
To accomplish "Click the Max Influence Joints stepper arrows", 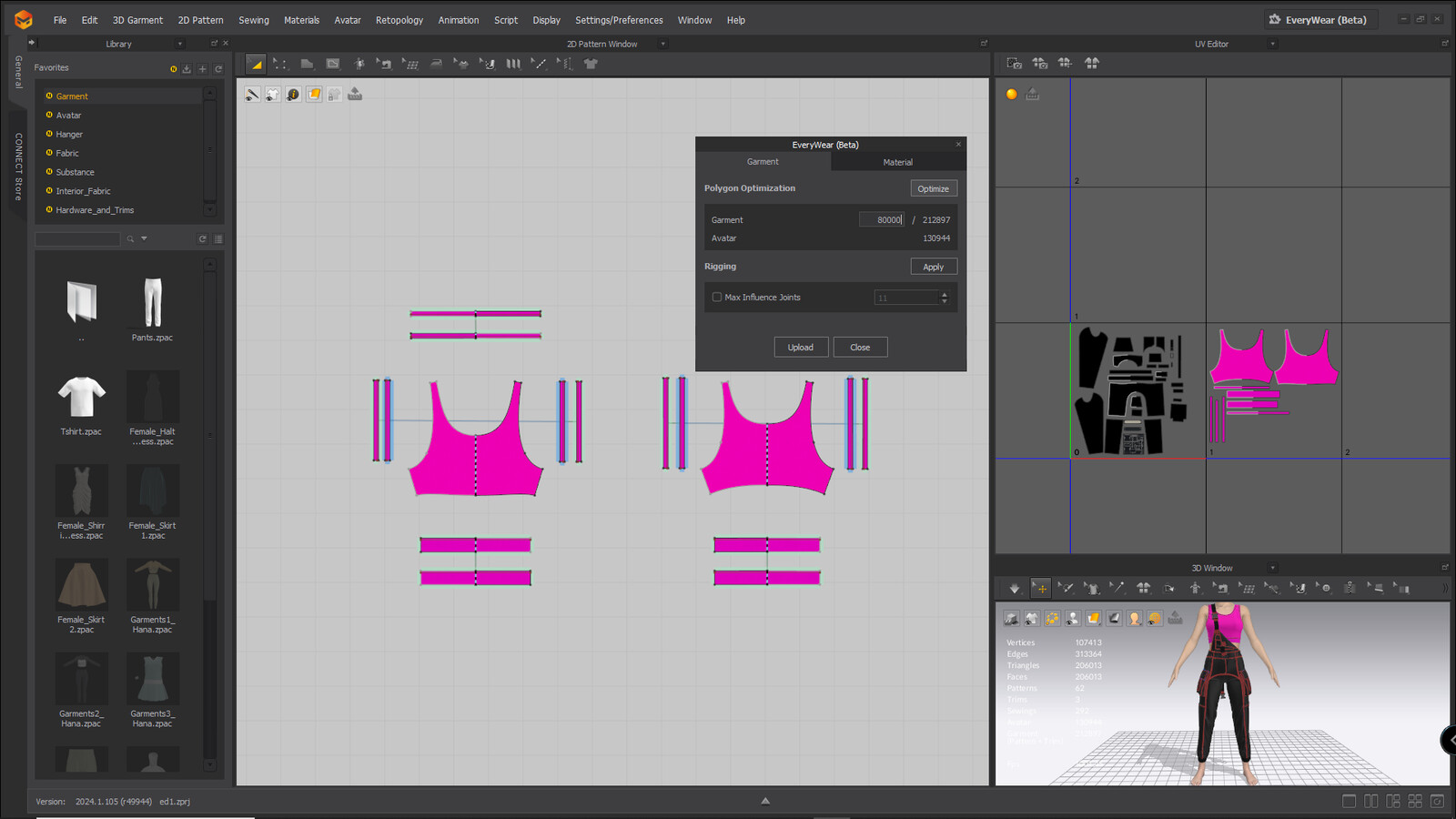I will (944, 298).
